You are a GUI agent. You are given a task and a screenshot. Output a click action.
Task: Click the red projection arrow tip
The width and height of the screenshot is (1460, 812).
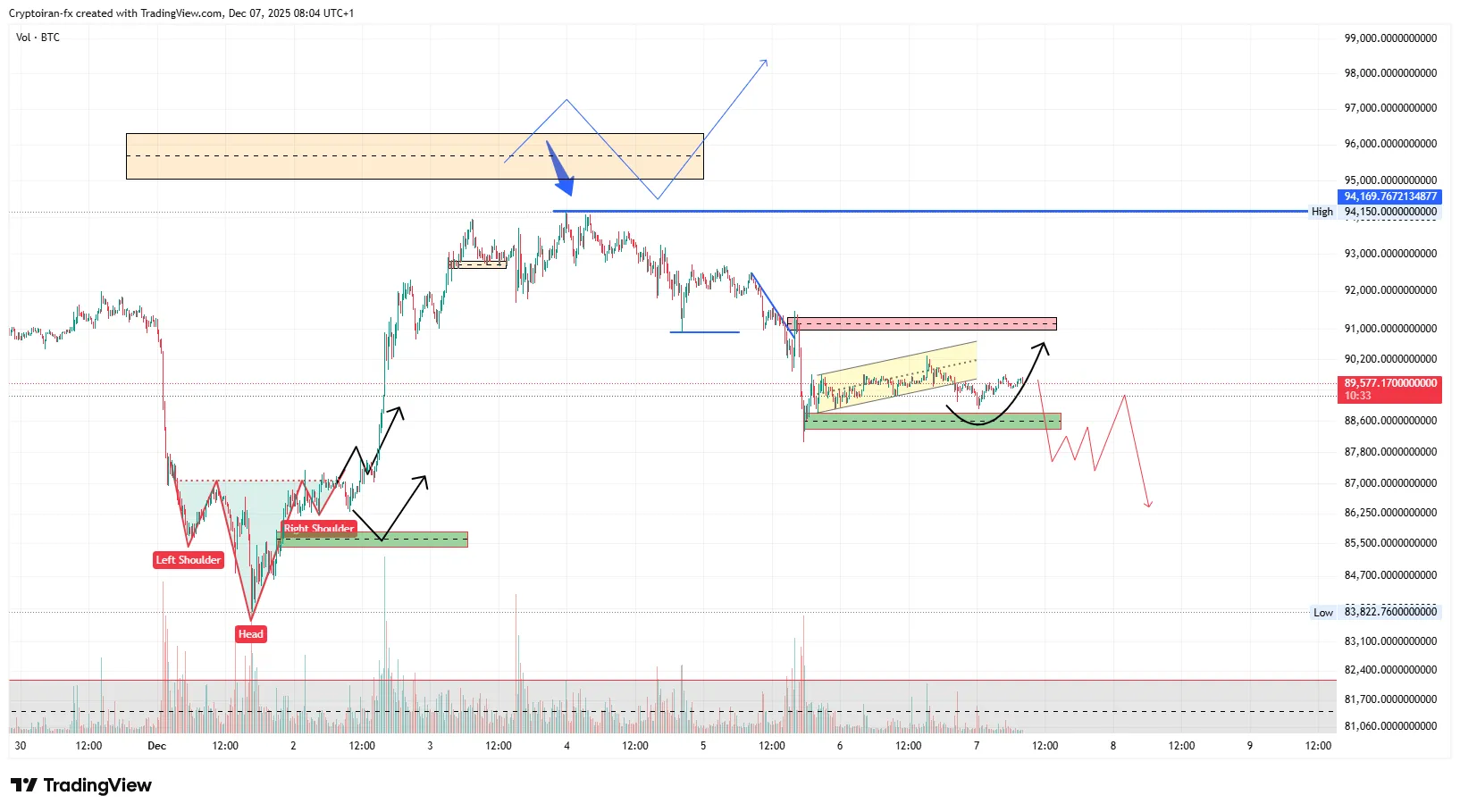[1148, 506]
